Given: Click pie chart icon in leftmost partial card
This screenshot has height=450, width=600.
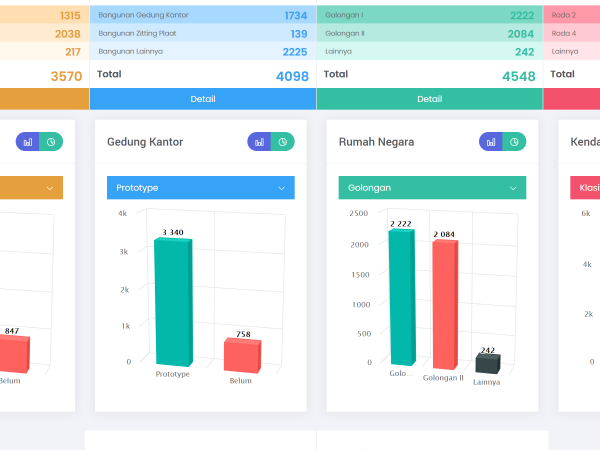Looking at the screenshot, I should coord(51,142).
